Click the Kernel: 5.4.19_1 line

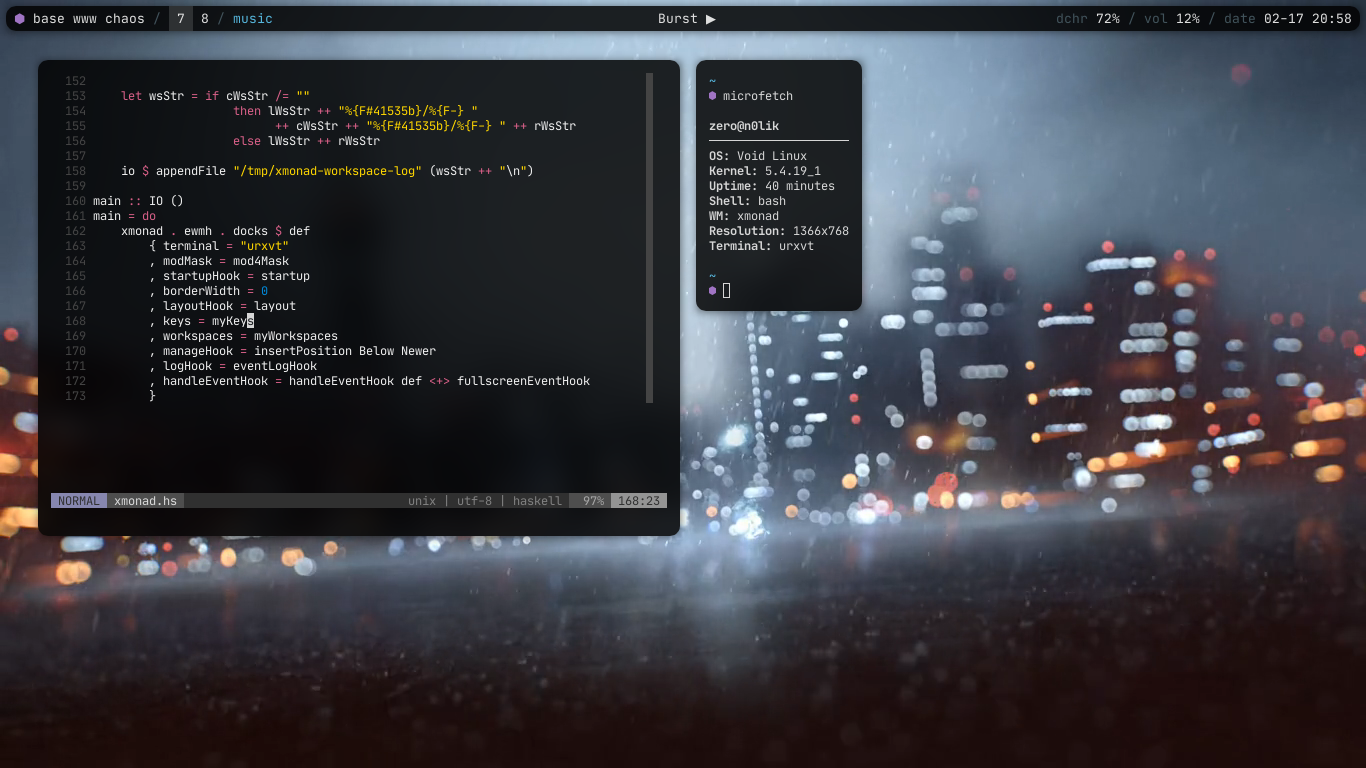765,171
